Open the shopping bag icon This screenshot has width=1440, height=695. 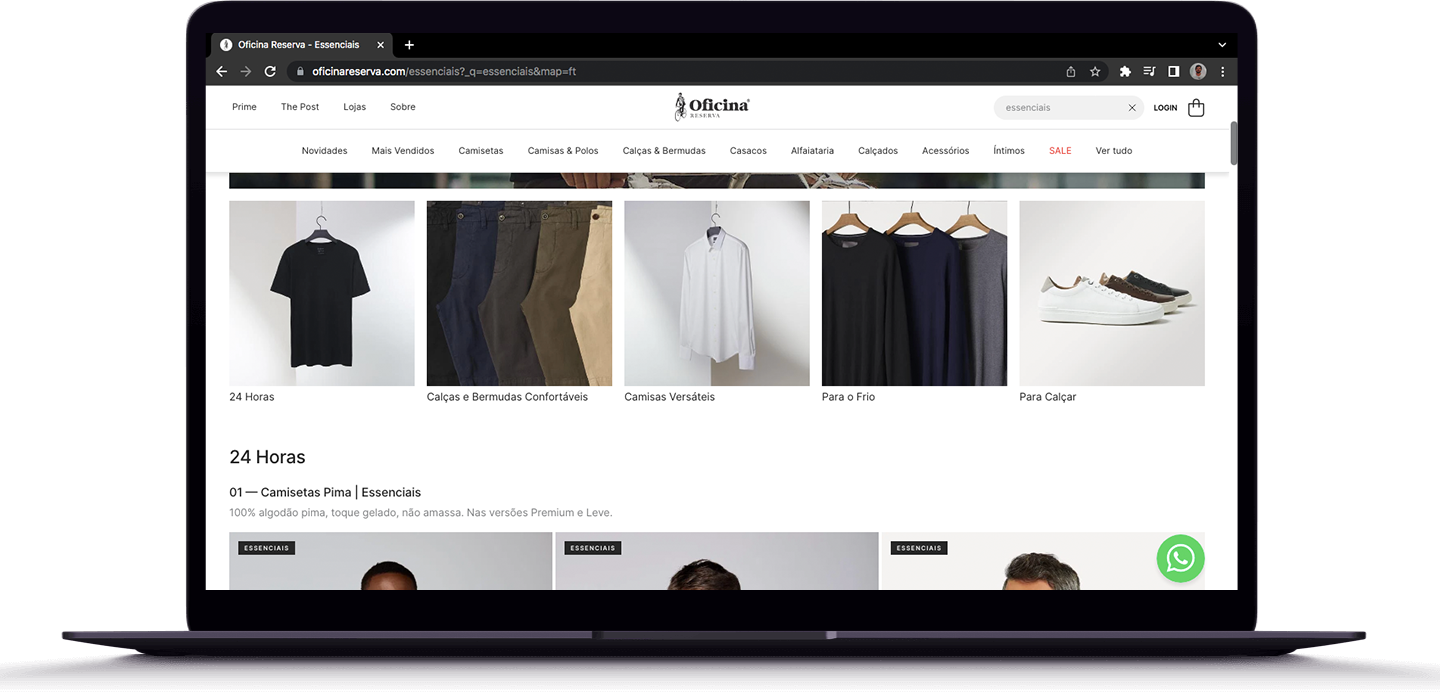point(1196,108)
